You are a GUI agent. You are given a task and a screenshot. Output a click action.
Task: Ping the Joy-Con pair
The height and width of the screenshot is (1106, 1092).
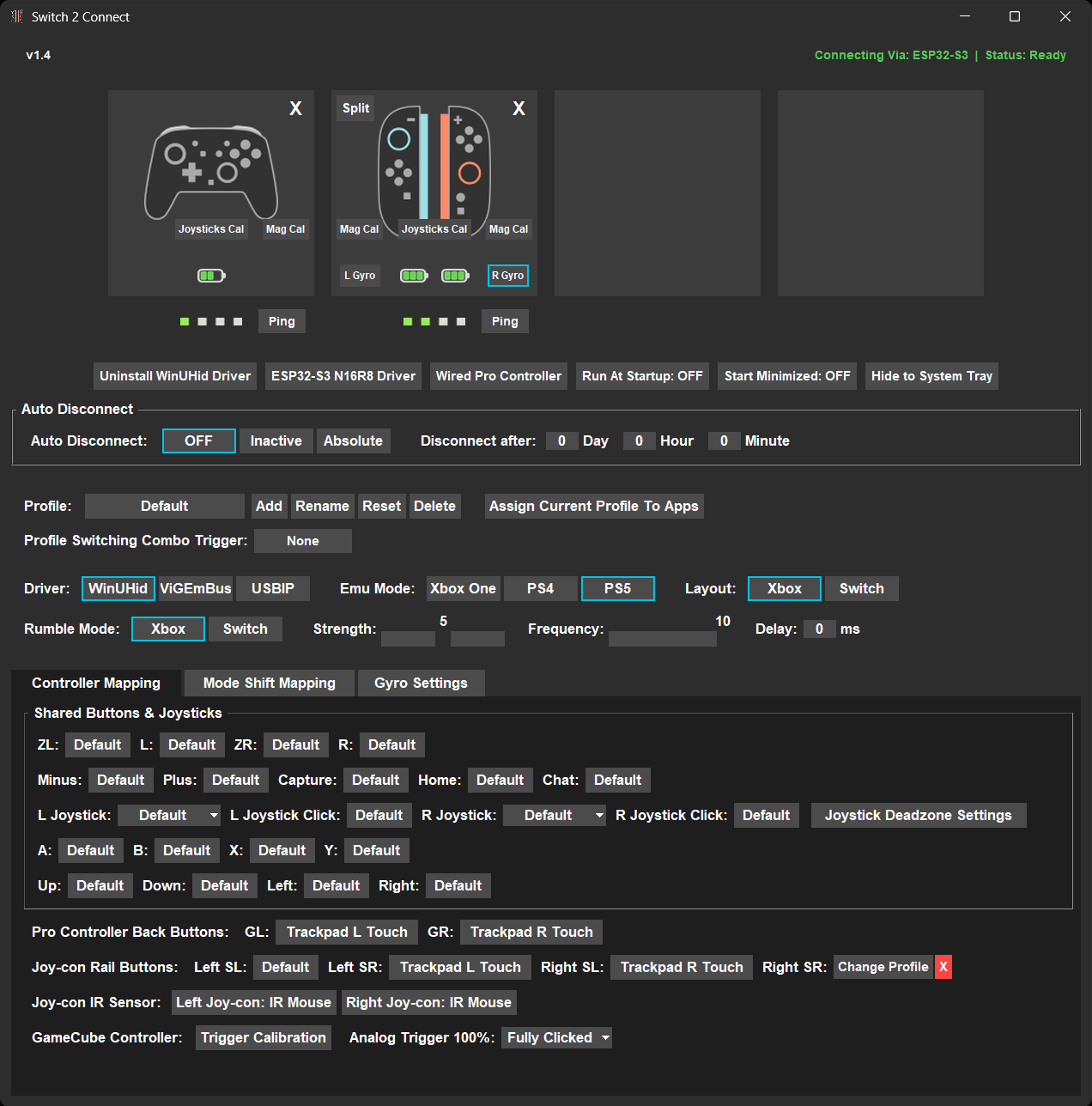point(505,321)
